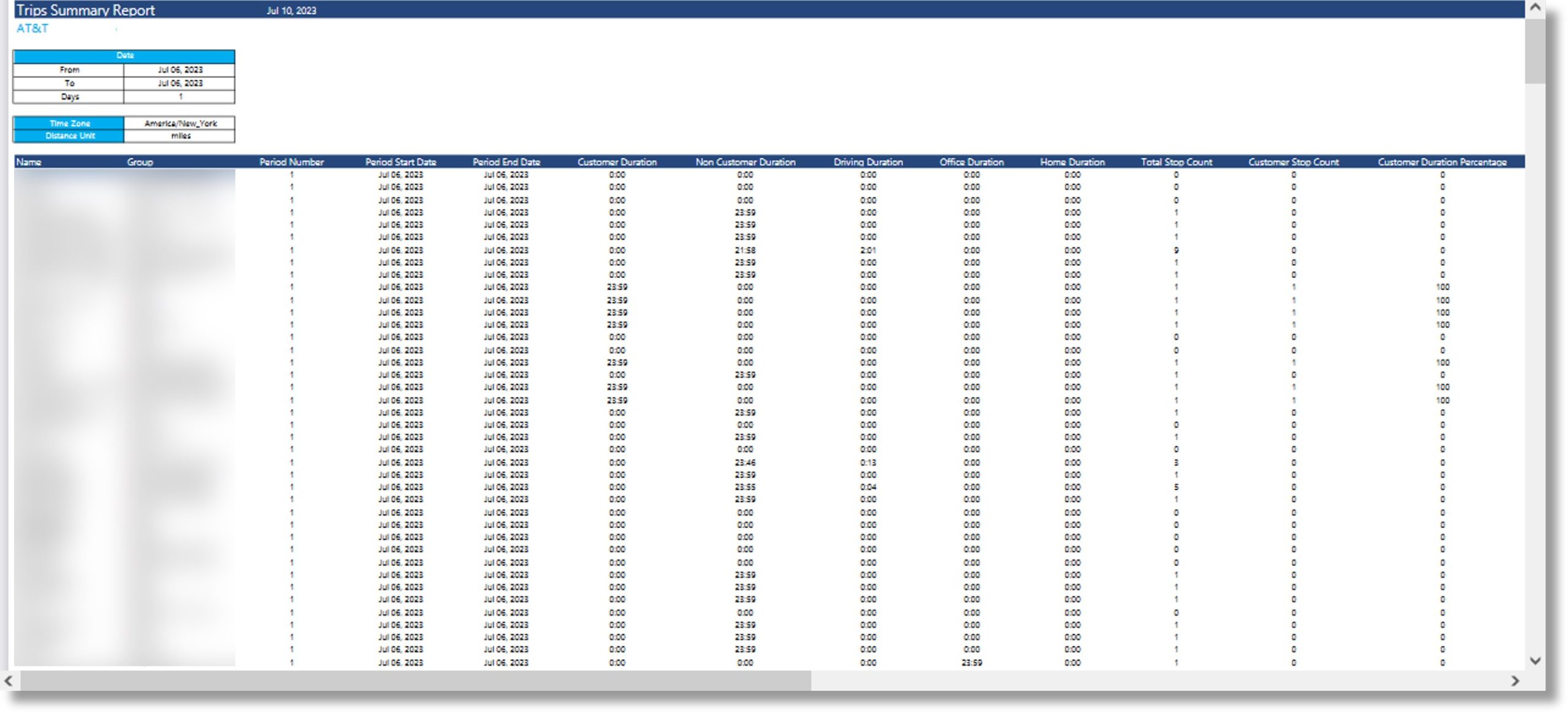Screen dimensions: 1568x713
Task: Click the vertical scrollbar thumb
Action: [1535, 51]
